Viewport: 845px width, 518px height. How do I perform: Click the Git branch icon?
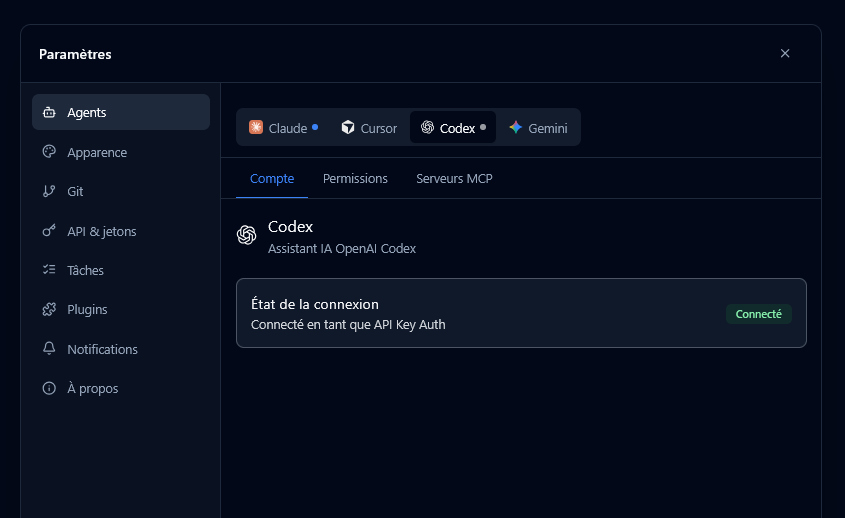tap(49, 191)
